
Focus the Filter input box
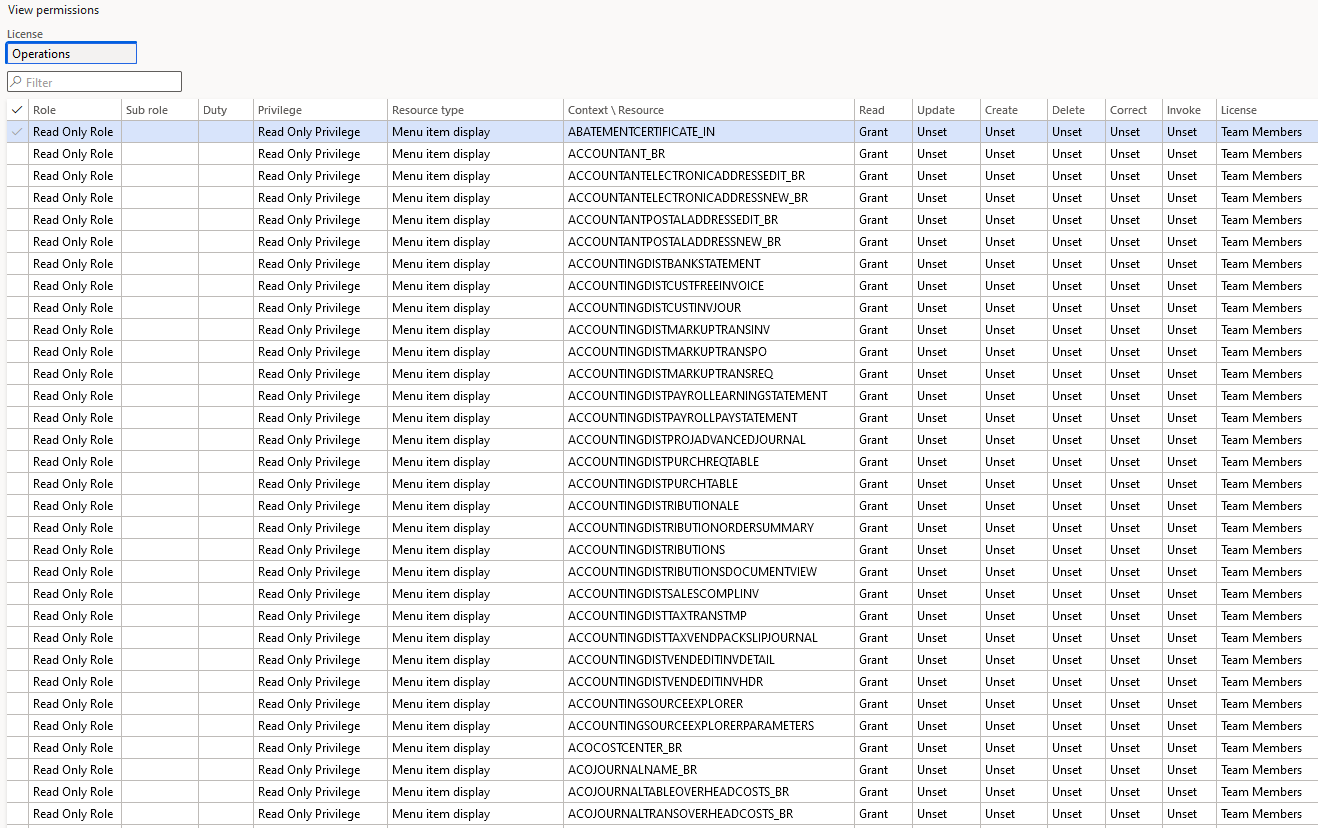pyautogui.click(x=94, y=82)
